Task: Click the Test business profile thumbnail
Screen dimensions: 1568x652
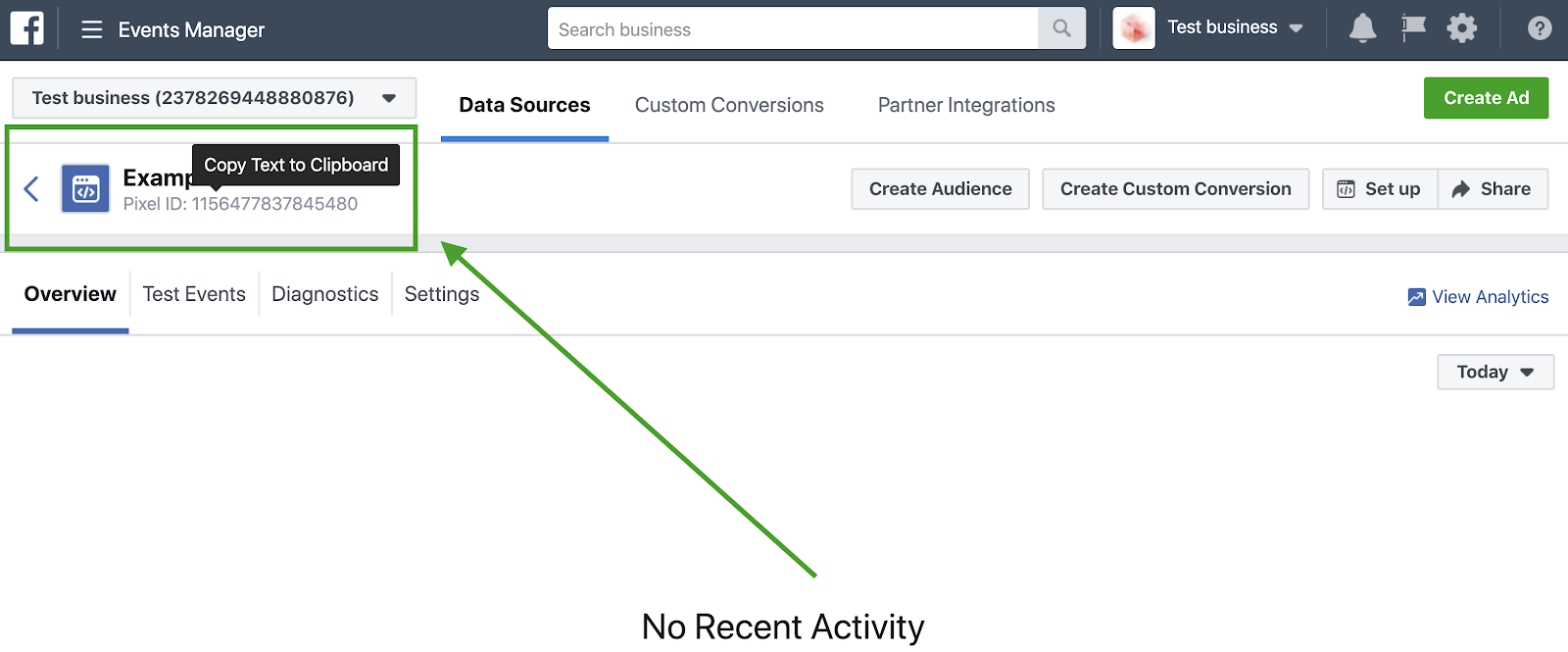Action: (x=1134, y=28)
